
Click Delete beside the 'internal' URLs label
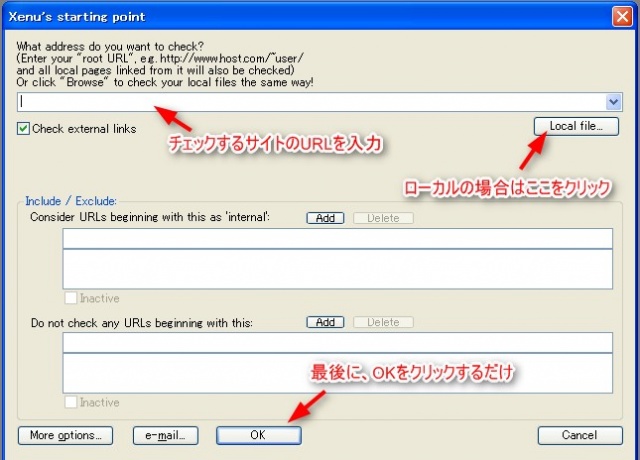click(x=383, y=218)
